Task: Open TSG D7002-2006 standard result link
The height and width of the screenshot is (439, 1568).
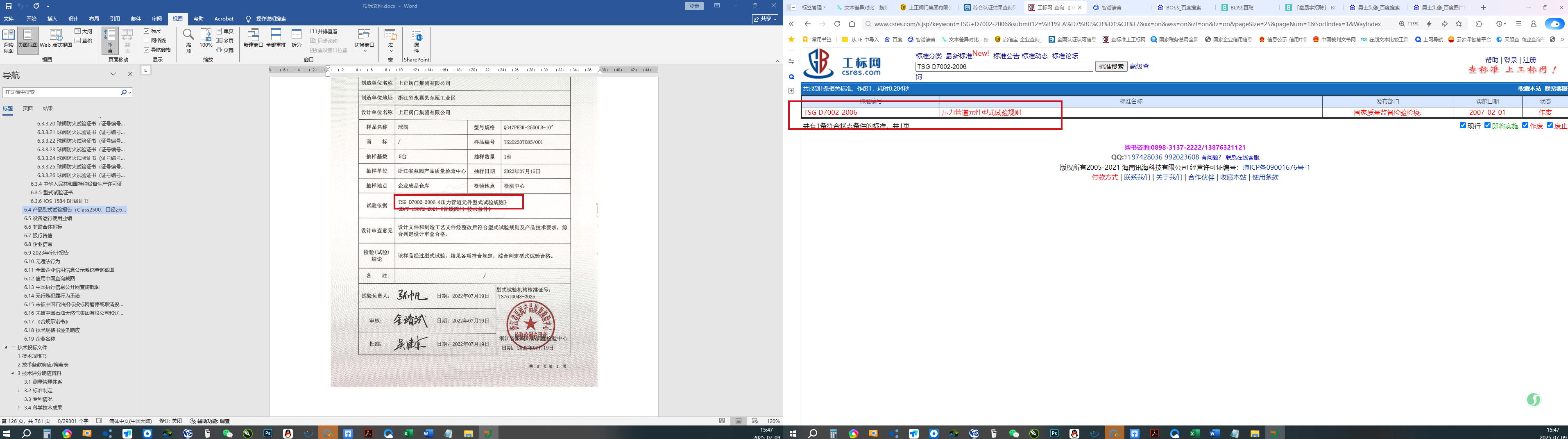Action: 830,113
